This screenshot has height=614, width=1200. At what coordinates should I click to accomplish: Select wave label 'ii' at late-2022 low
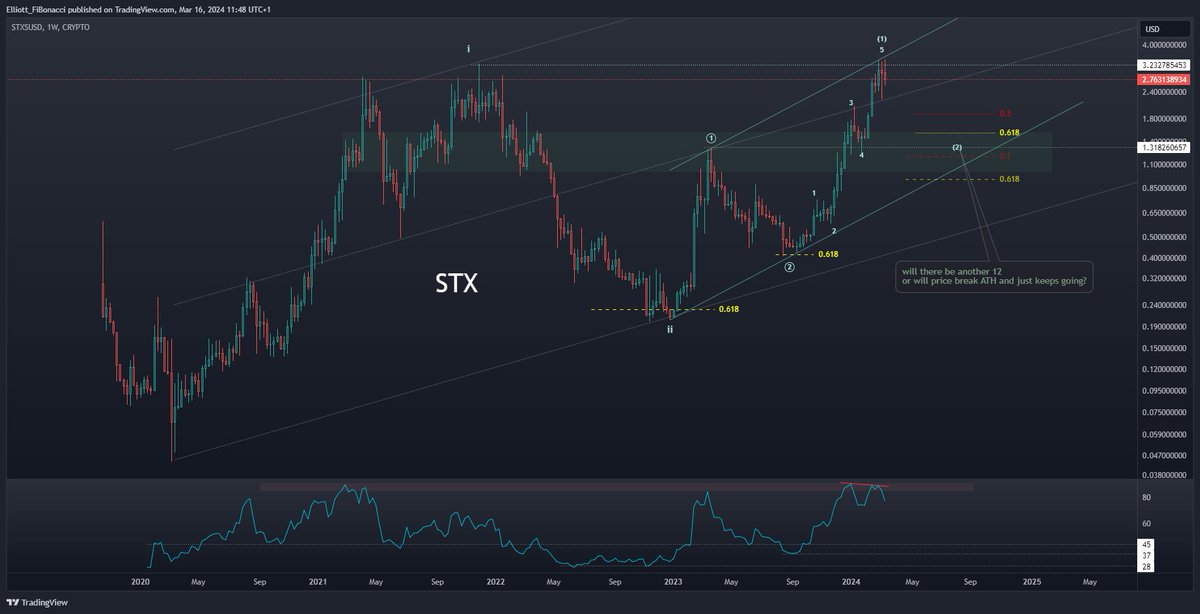670,328
